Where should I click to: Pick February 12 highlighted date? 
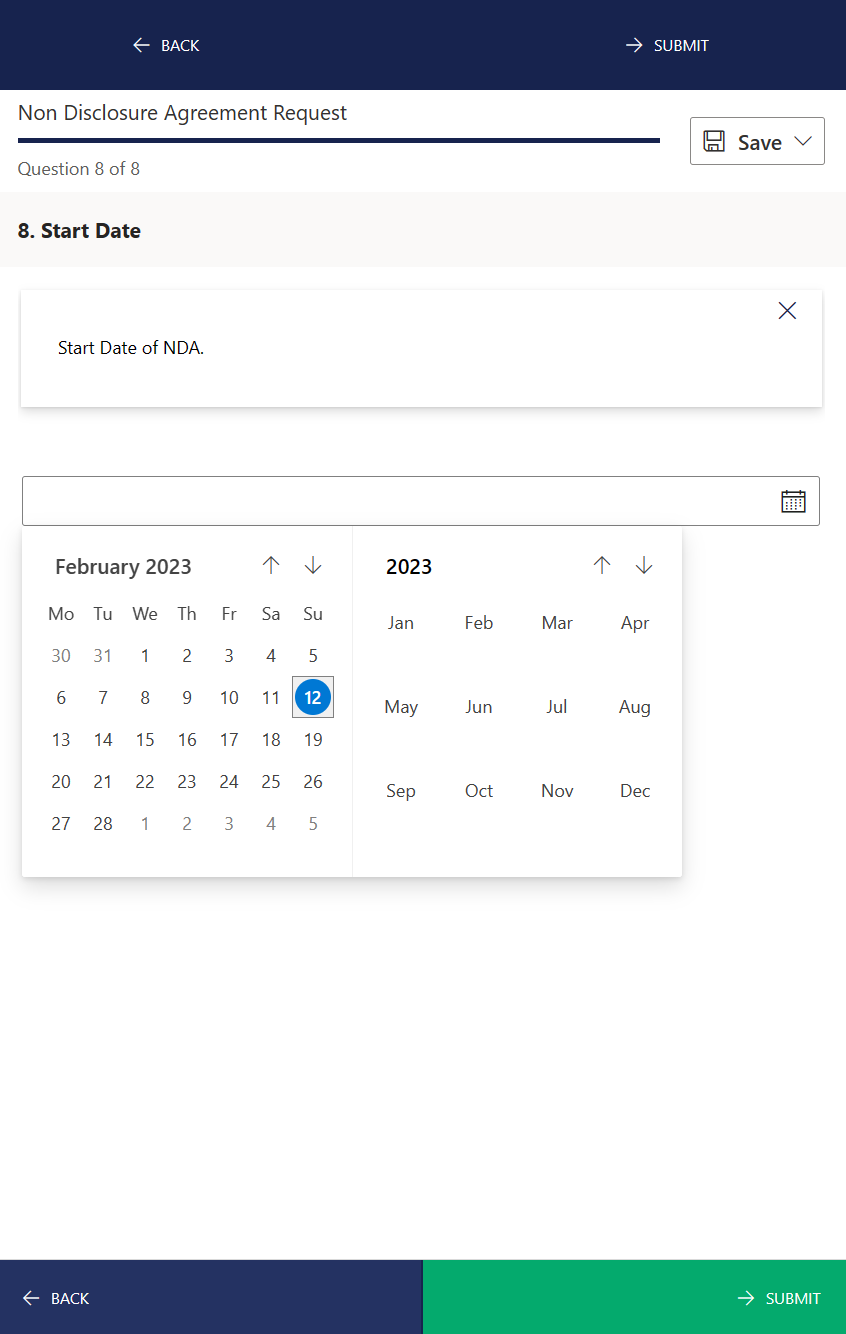tap(313, 697)
